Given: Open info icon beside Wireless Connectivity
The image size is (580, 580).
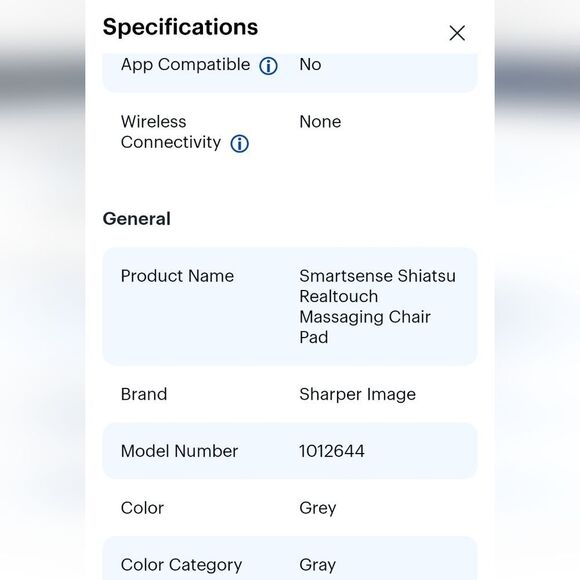Looking at the screenshot, I should 239,144.
